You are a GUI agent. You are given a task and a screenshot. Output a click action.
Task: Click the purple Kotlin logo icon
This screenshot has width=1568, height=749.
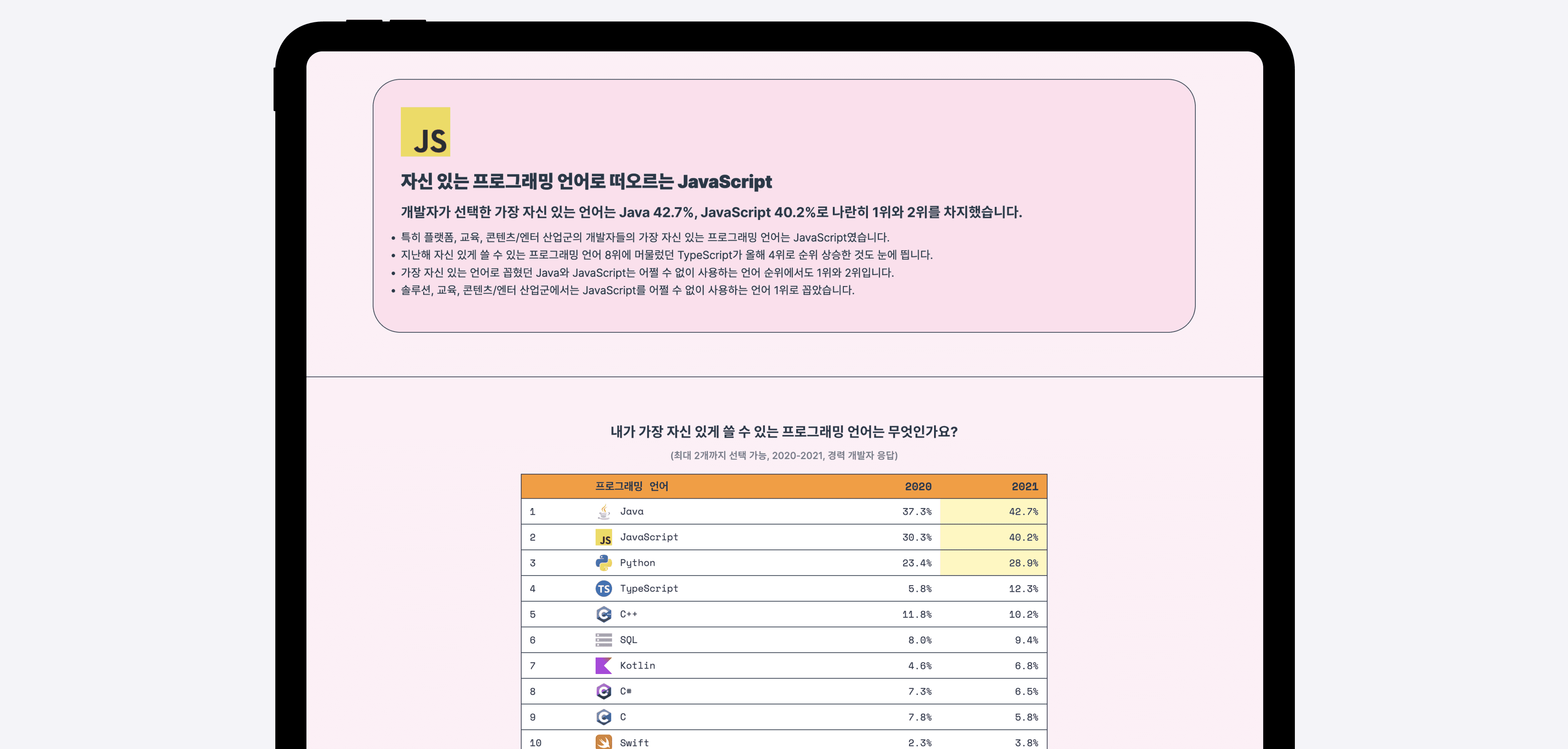603,666
